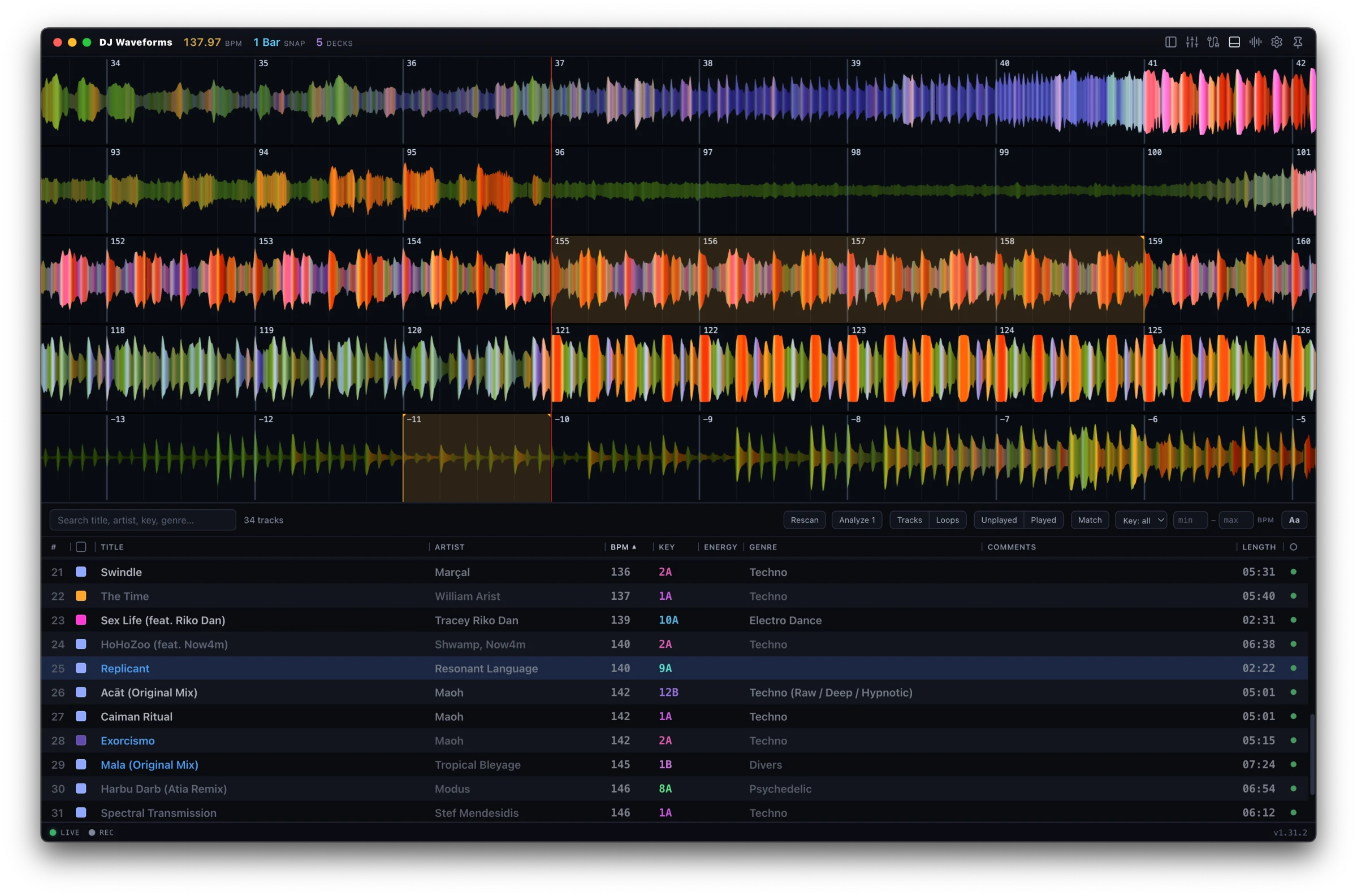Click the search title, artist, key field
This screenshot has width=1357, height=896.
(143, 520)
